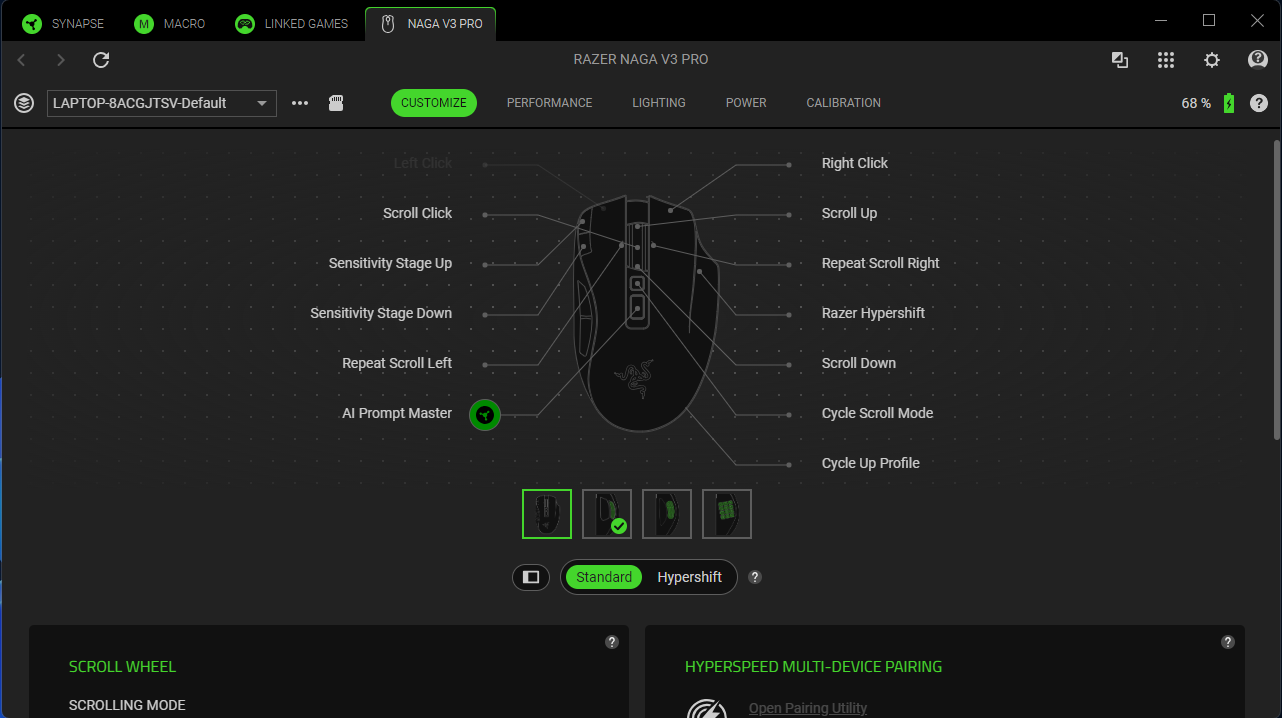1282x718 pixels.
Task: Open the LINKED GAMES tab
Action: 292,23
